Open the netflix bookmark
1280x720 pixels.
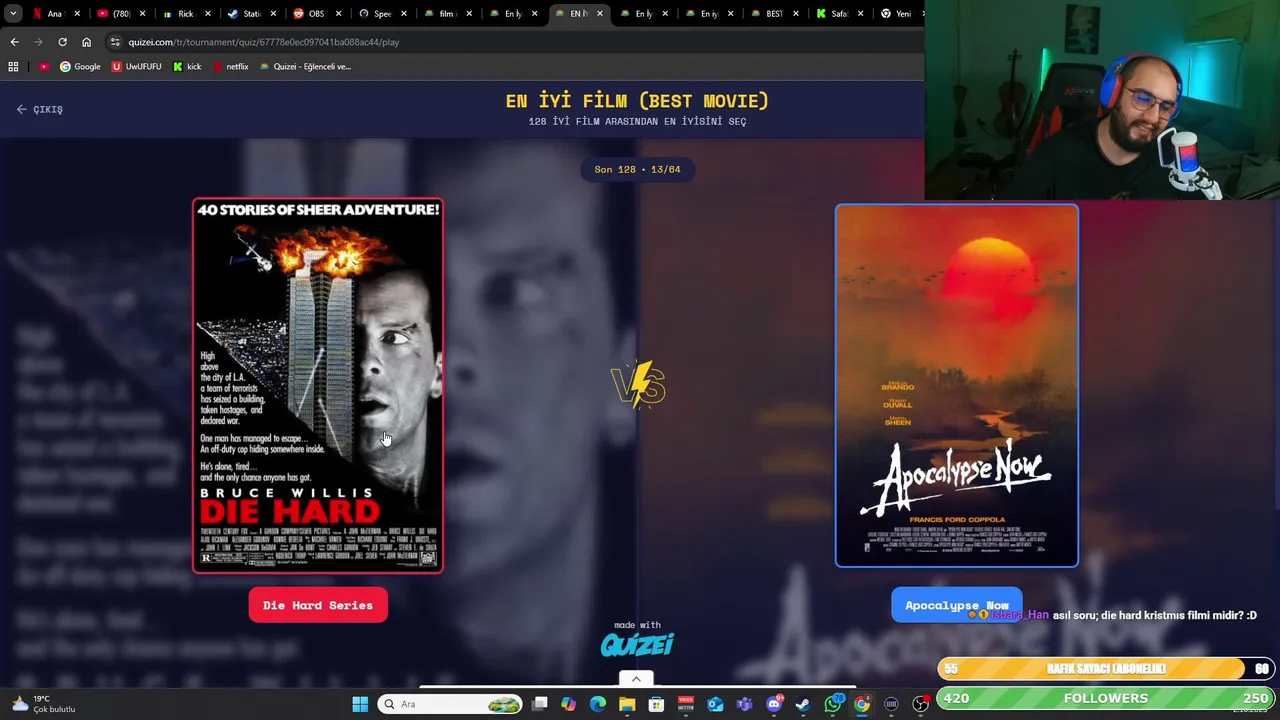pos(230,67)
